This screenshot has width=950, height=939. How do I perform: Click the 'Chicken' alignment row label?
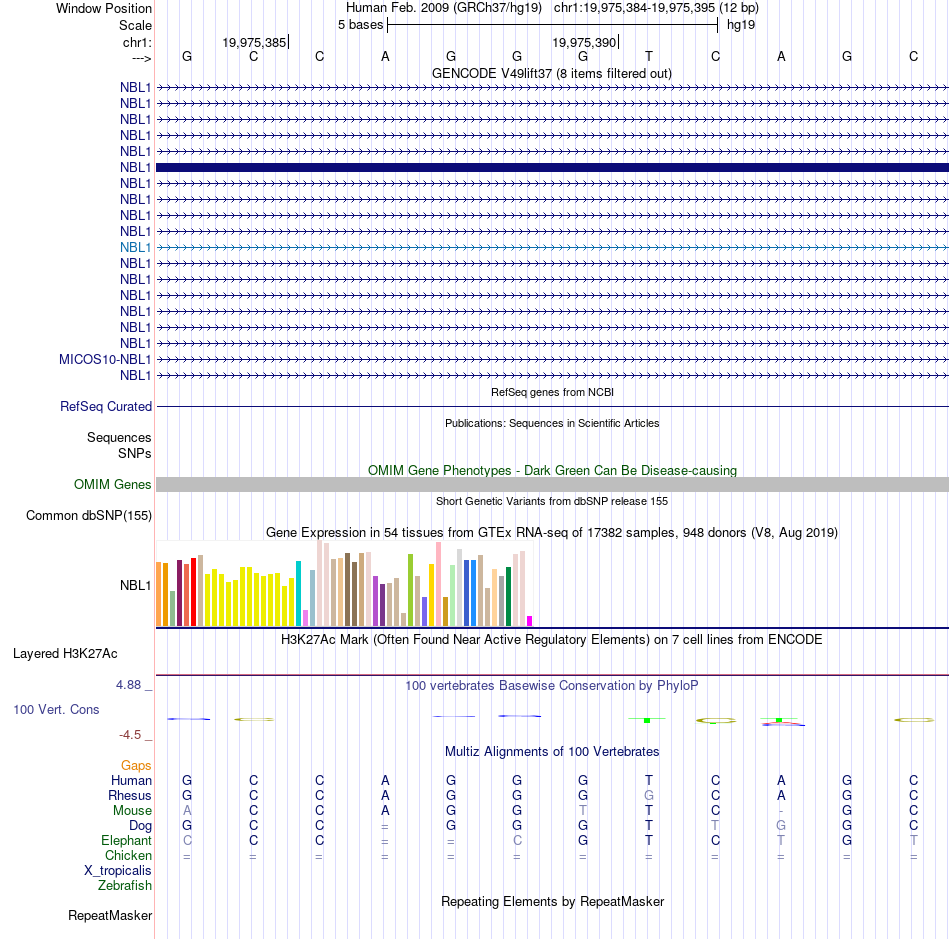[x=128, y=855]
